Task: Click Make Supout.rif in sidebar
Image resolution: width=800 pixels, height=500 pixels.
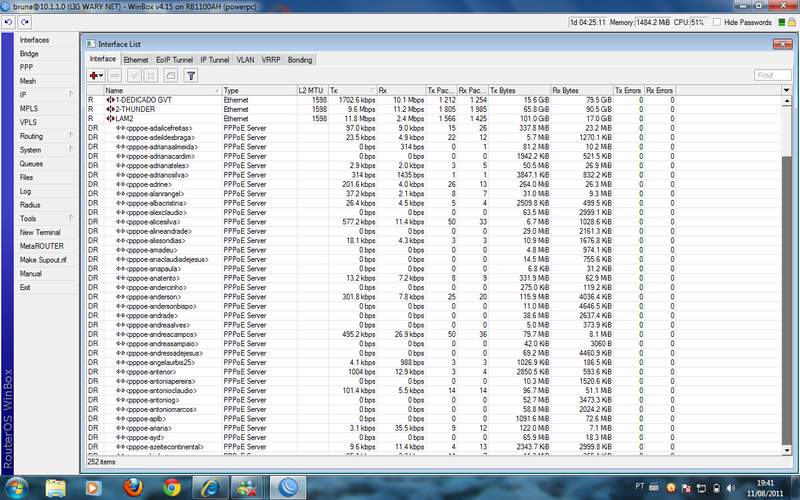Action: pyautogui.click(x=43, y=260)
